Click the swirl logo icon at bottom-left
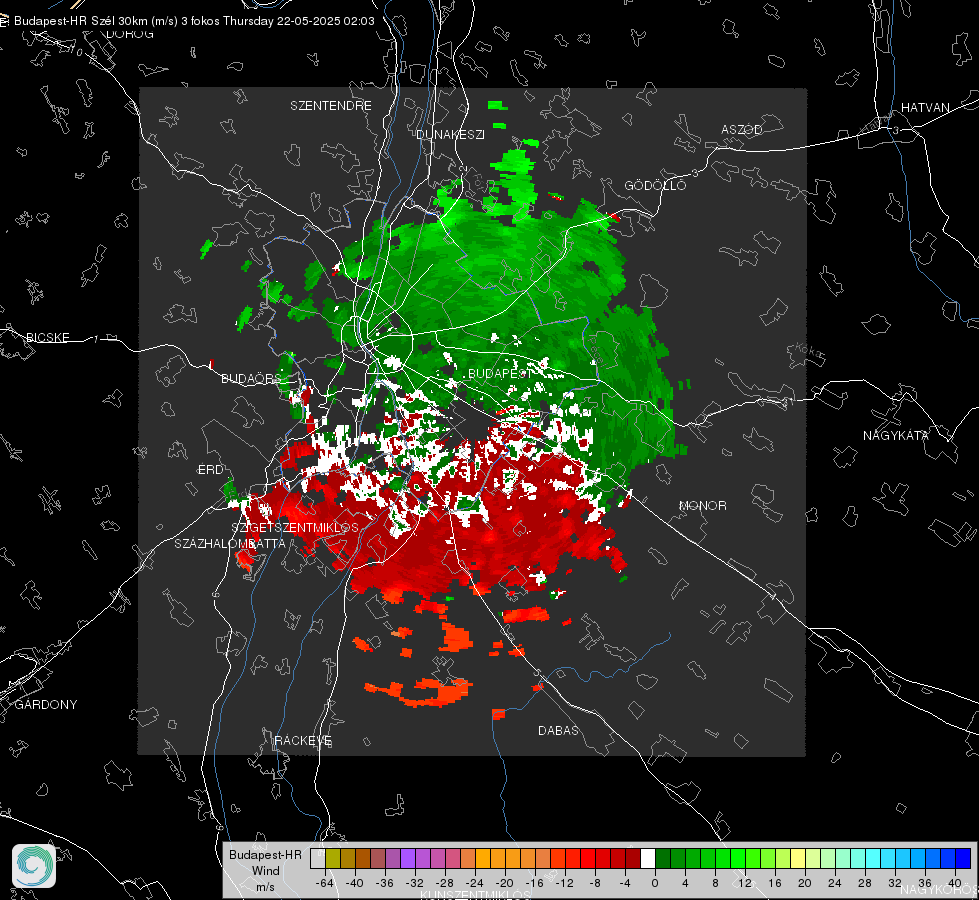 [x=34, y=866]
